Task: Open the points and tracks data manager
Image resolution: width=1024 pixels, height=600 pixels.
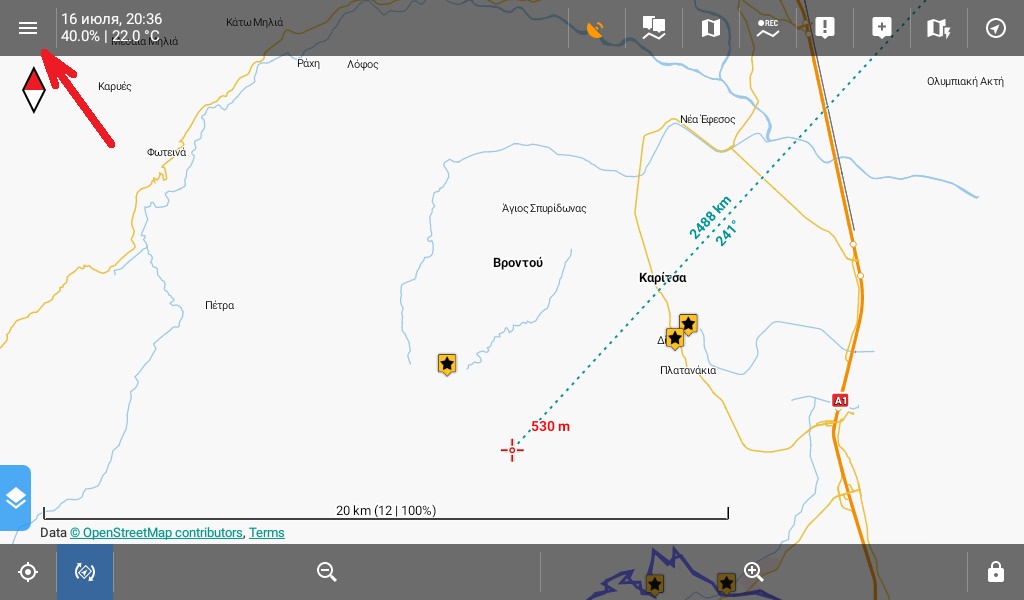Action: click(653, 28)
